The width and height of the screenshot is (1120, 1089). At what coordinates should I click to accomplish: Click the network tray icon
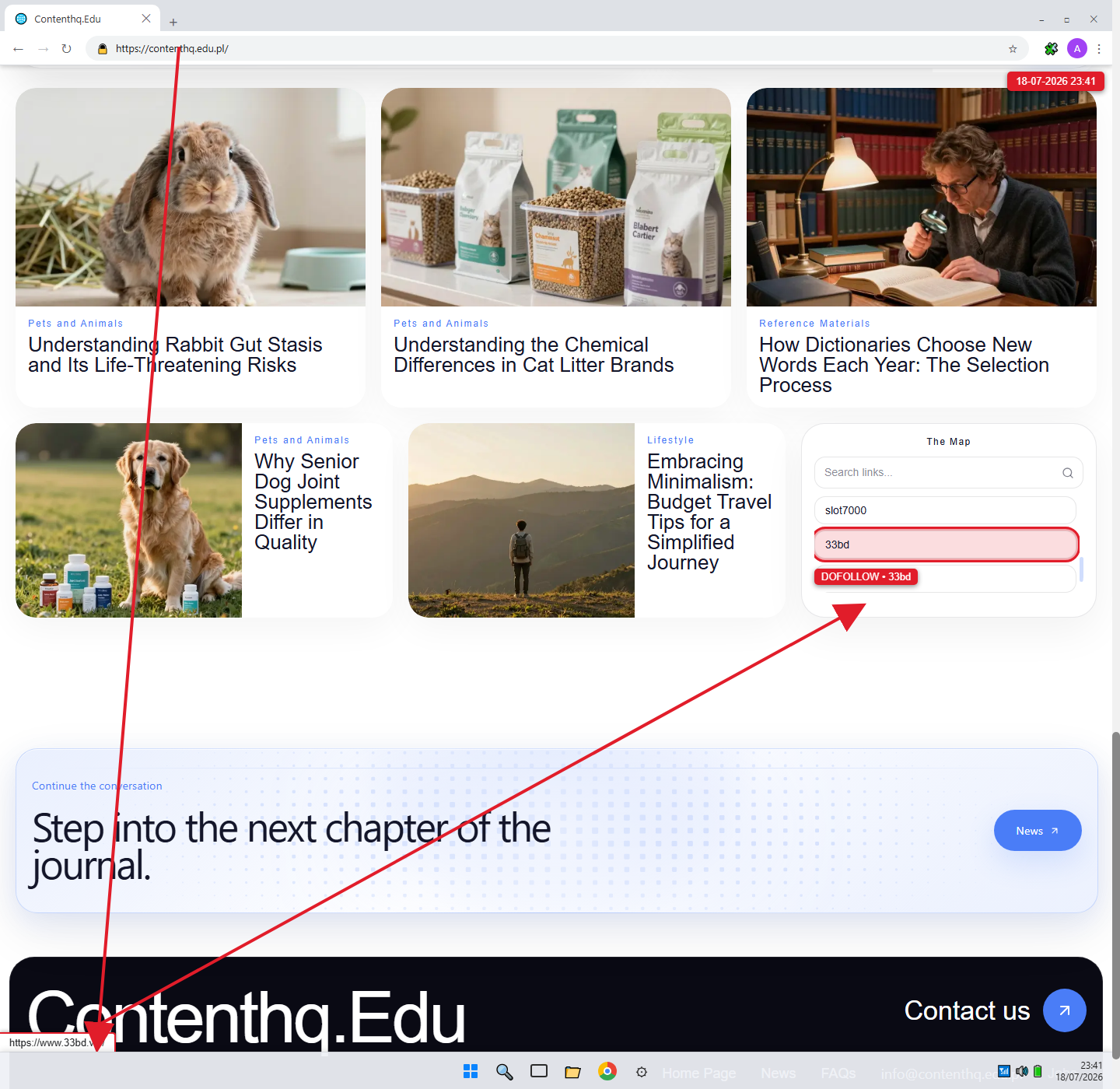(x=1004, y=1071)
